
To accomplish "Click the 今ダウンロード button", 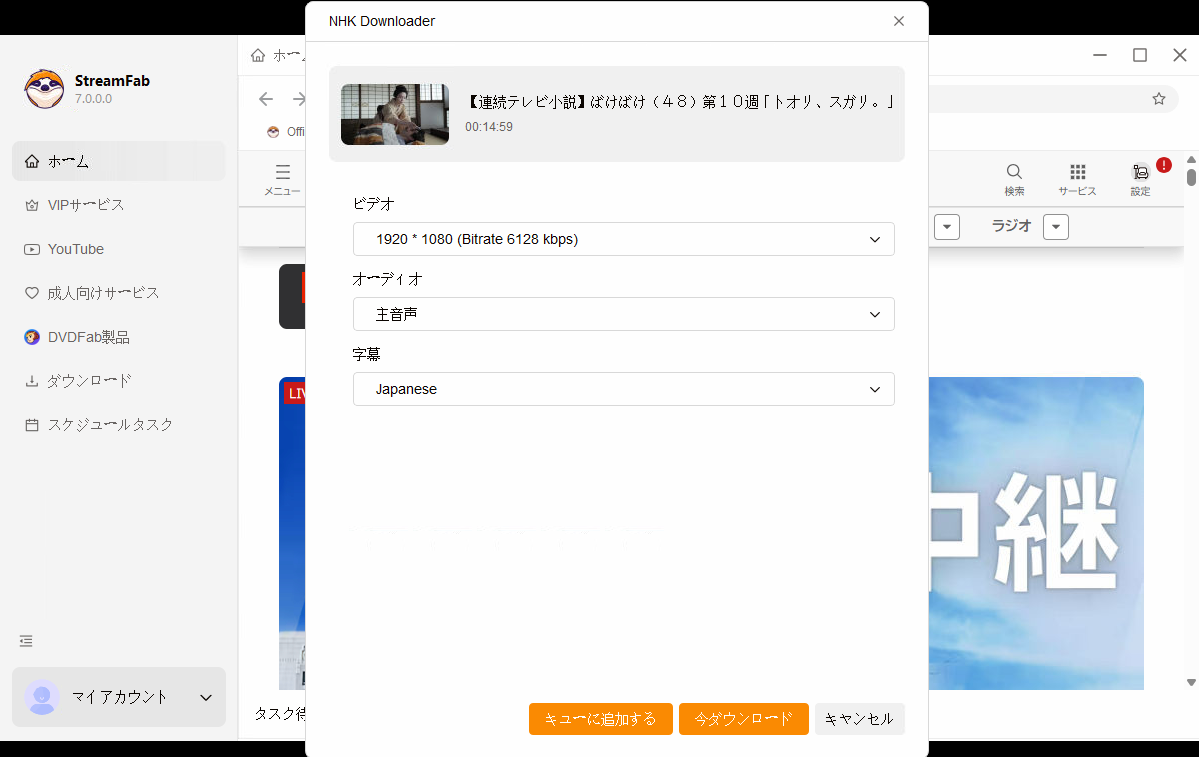I will coord(743,719).
